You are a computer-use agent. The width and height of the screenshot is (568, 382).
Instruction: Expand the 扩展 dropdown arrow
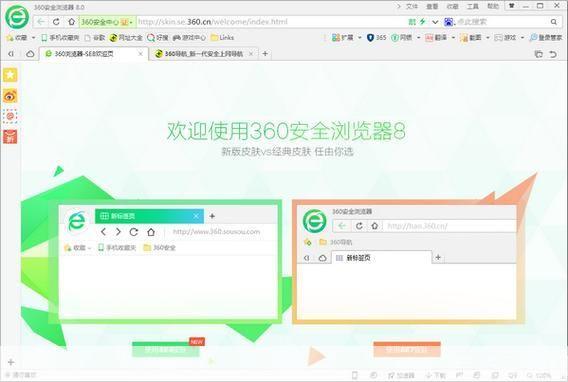tap(360, 38)
